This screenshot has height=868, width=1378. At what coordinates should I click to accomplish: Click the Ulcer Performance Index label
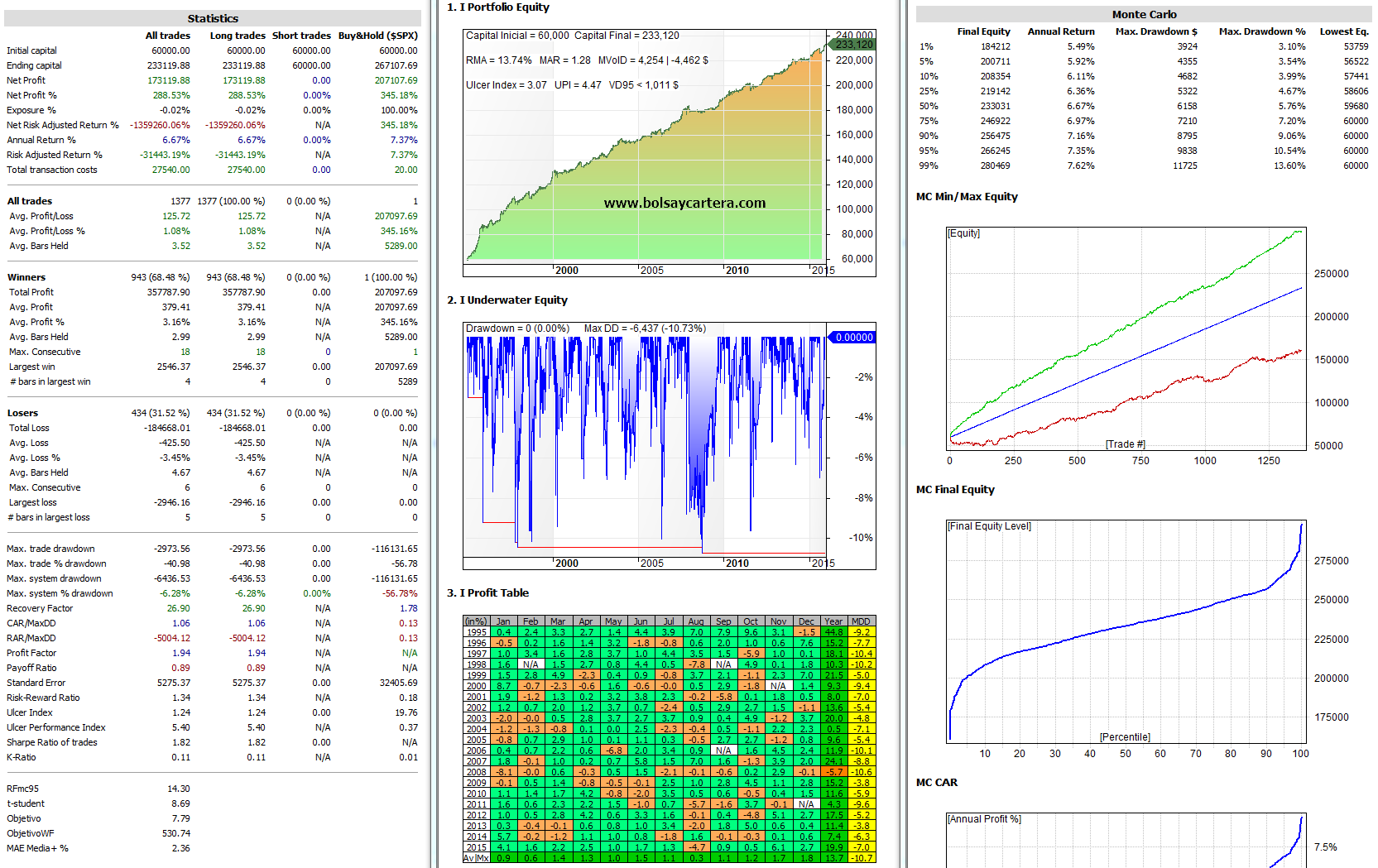coord(56,727)
